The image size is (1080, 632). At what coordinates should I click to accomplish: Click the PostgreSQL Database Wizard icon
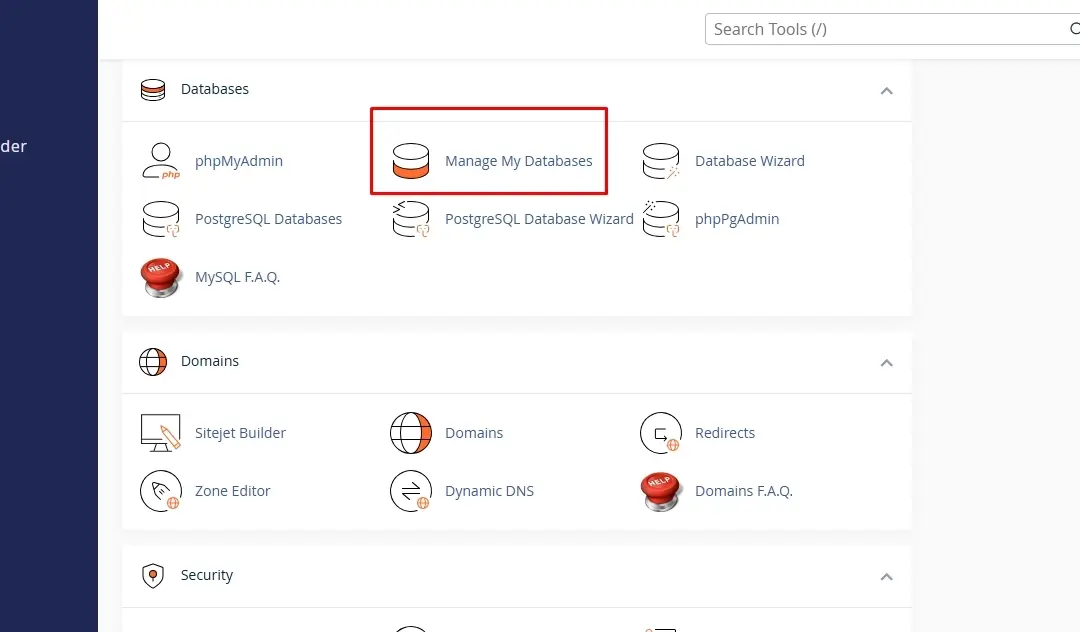click(411, 219)
